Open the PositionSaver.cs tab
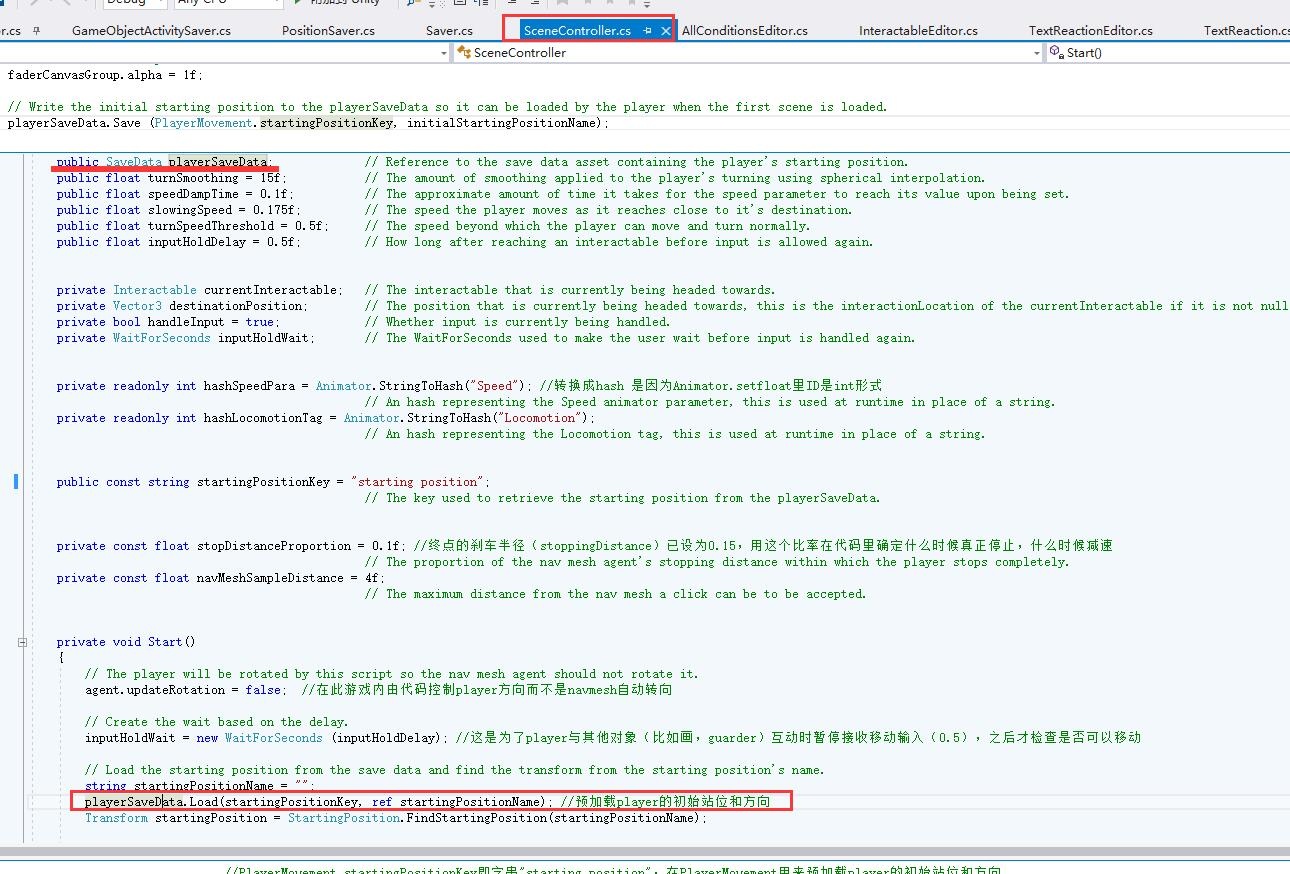This screenshot has height=874, width=1290. click(x=328, y=31)
